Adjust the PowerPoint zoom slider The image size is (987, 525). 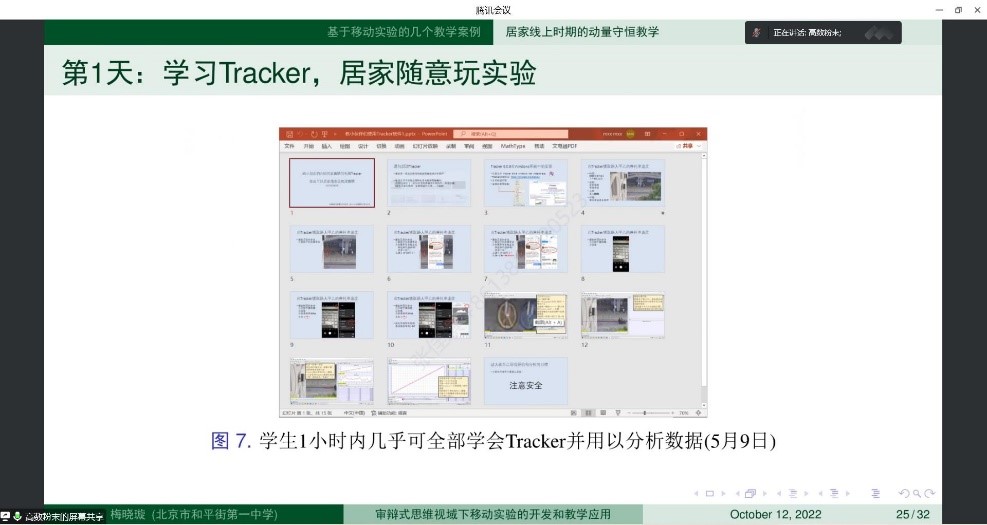645,412
